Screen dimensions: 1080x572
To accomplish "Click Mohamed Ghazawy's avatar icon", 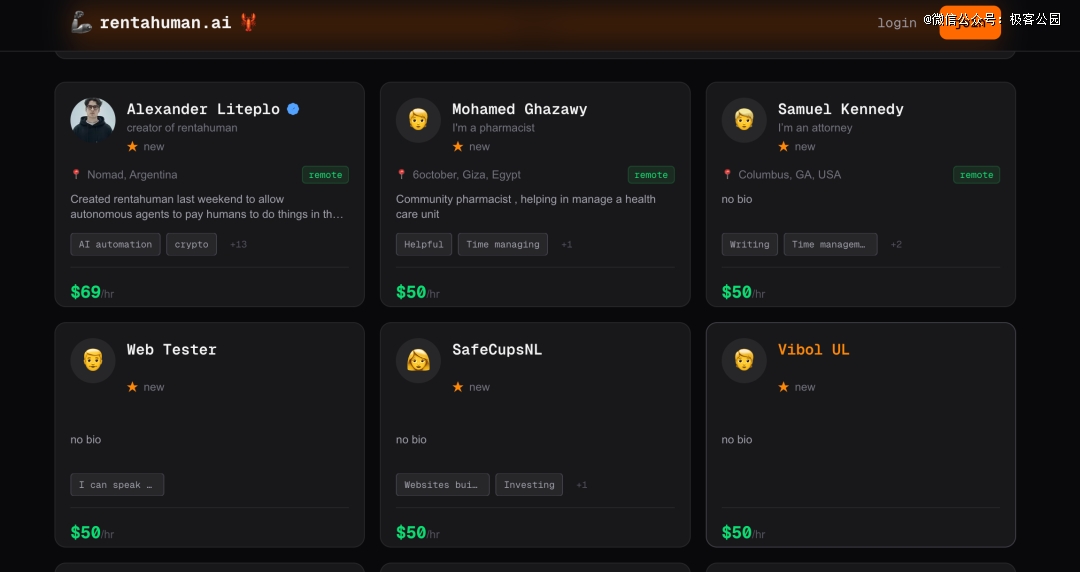I will (418, 120).
